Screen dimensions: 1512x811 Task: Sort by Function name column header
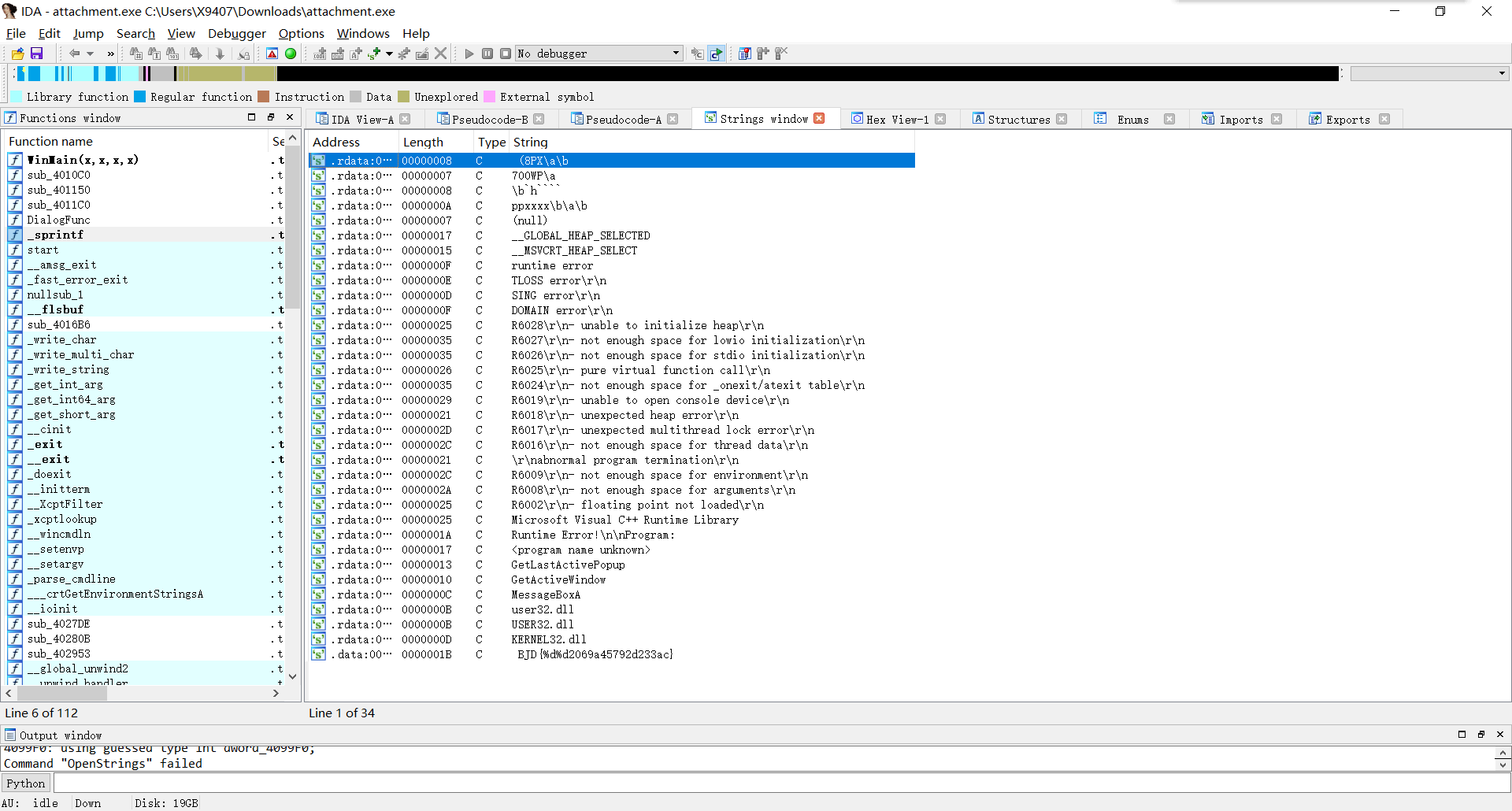click(137, 141)
